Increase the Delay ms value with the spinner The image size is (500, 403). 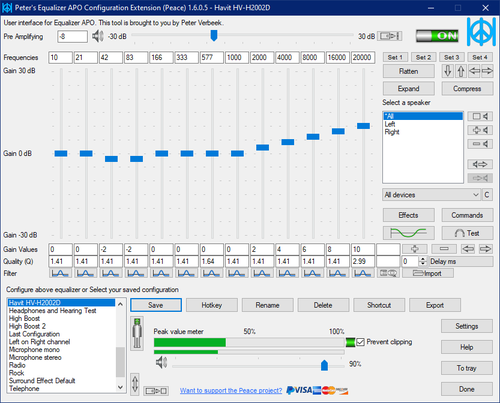click(423, 259)
